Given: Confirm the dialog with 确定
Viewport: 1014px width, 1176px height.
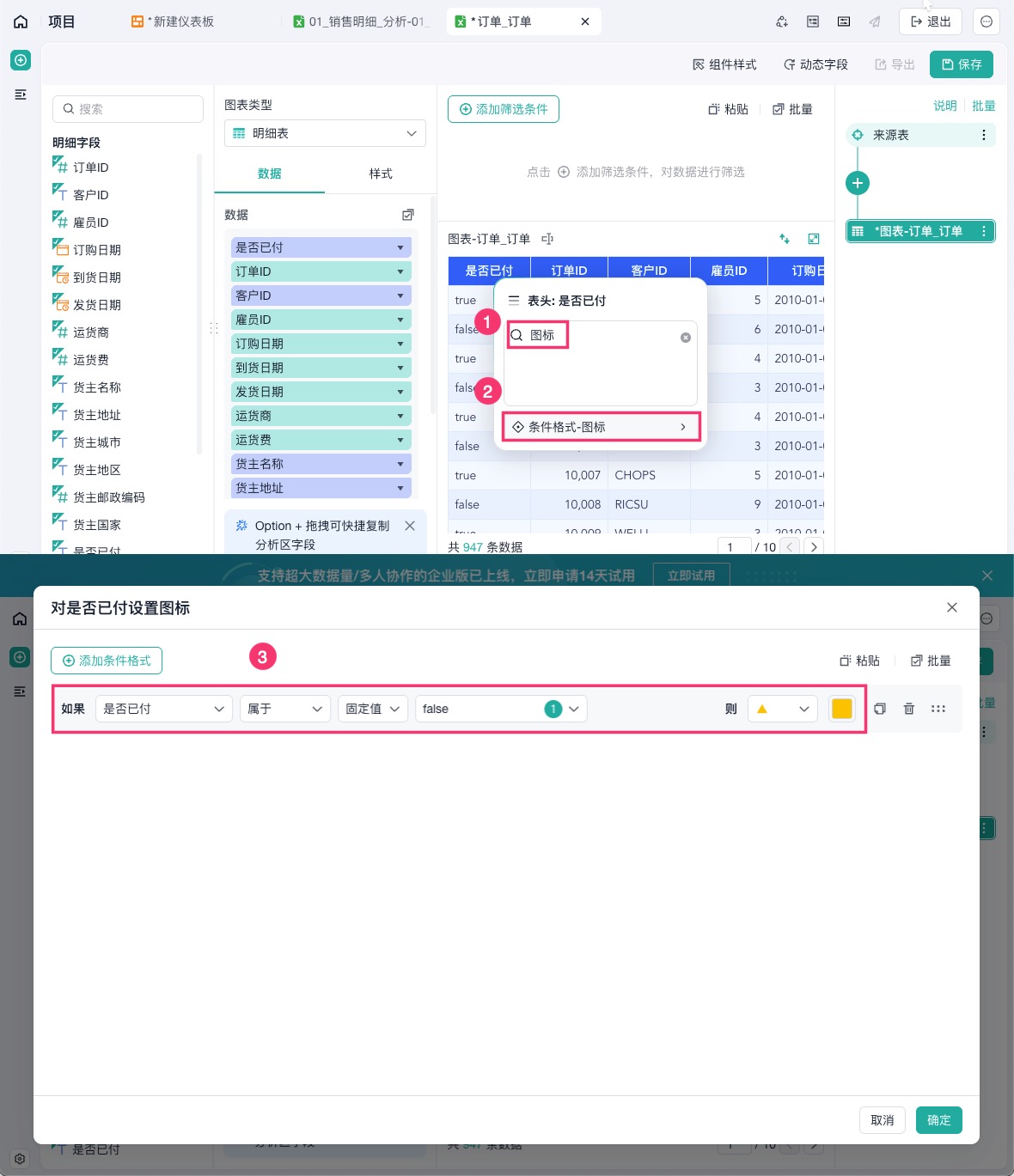Looking at the screenshot, I should tap(939, 1120).
